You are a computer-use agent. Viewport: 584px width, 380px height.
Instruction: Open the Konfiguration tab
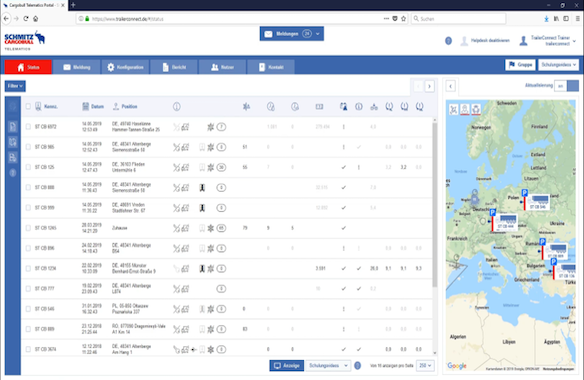125,67
